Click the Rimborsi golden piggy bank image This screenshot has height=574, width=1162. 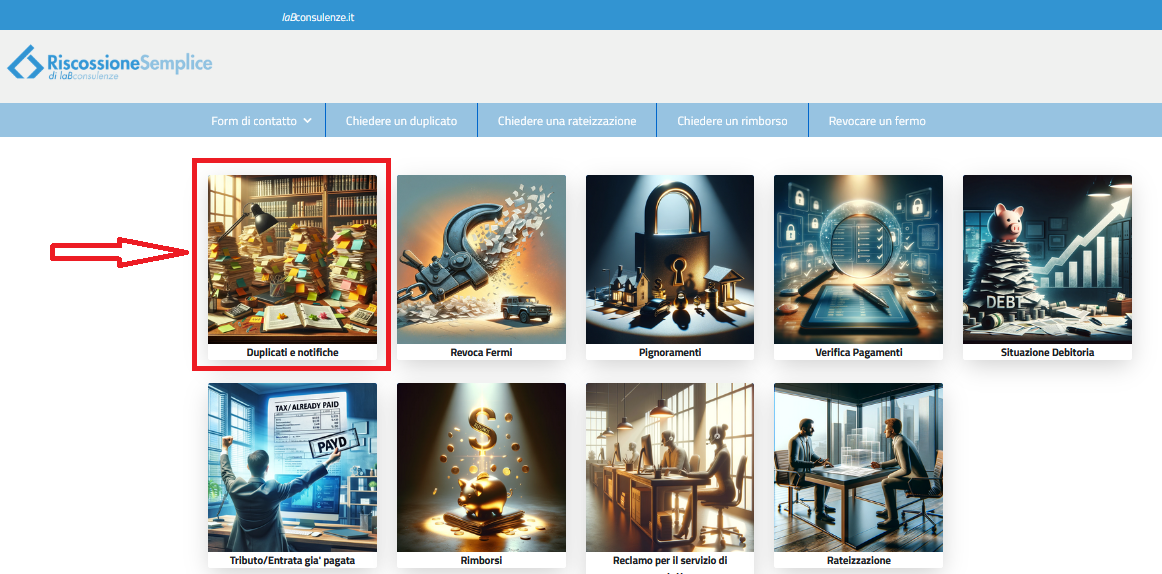481,467
